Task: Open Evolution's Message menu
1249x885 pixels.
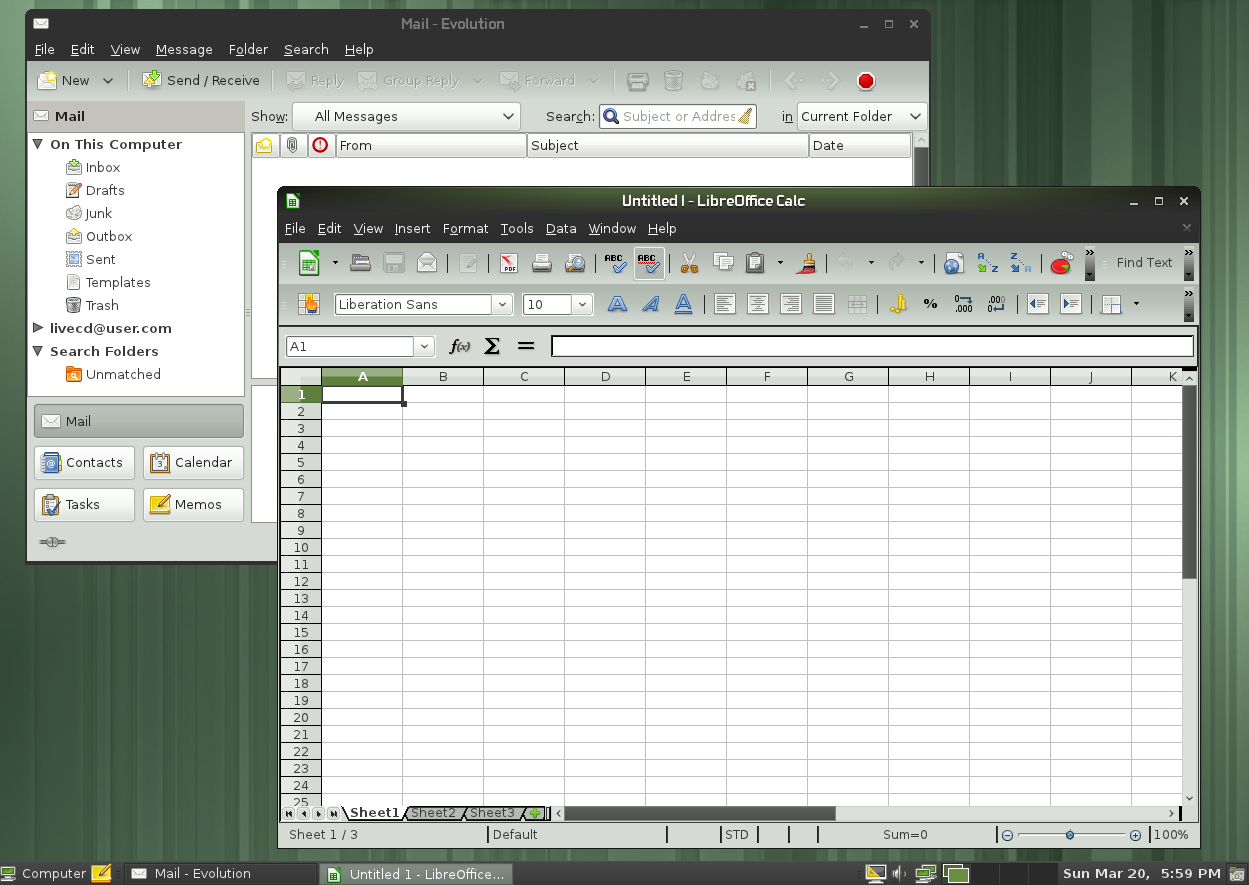Action: coord(184,50)
